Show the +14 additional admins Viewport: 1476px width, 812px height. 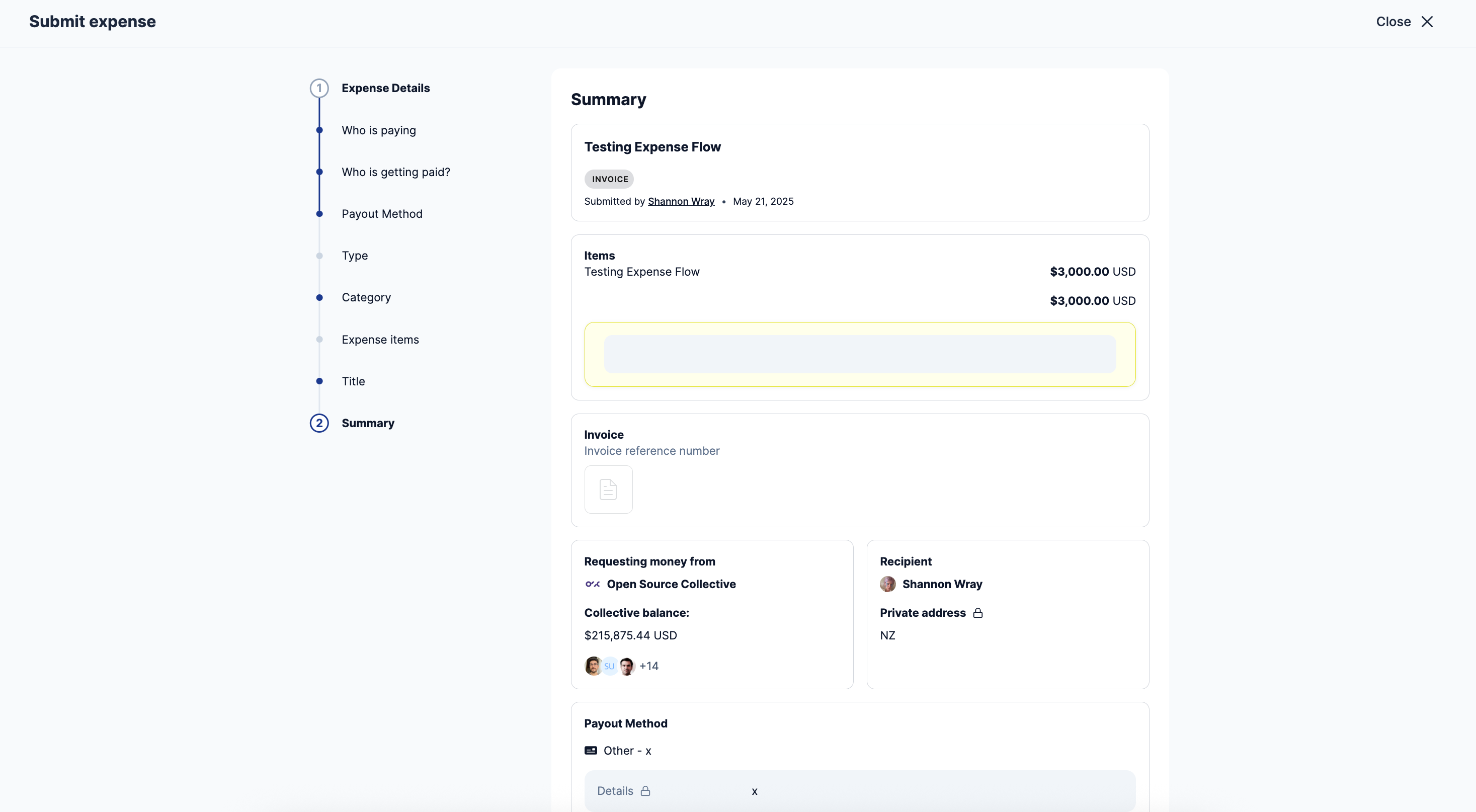[x=648, y=666]
